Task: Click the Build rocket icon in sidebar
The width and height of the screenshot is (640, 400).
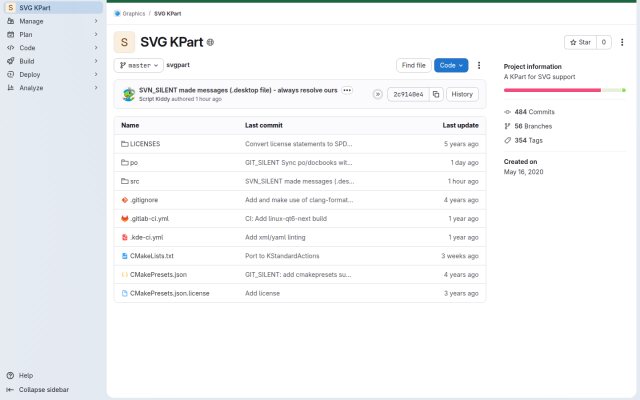Action: [11, 61]
